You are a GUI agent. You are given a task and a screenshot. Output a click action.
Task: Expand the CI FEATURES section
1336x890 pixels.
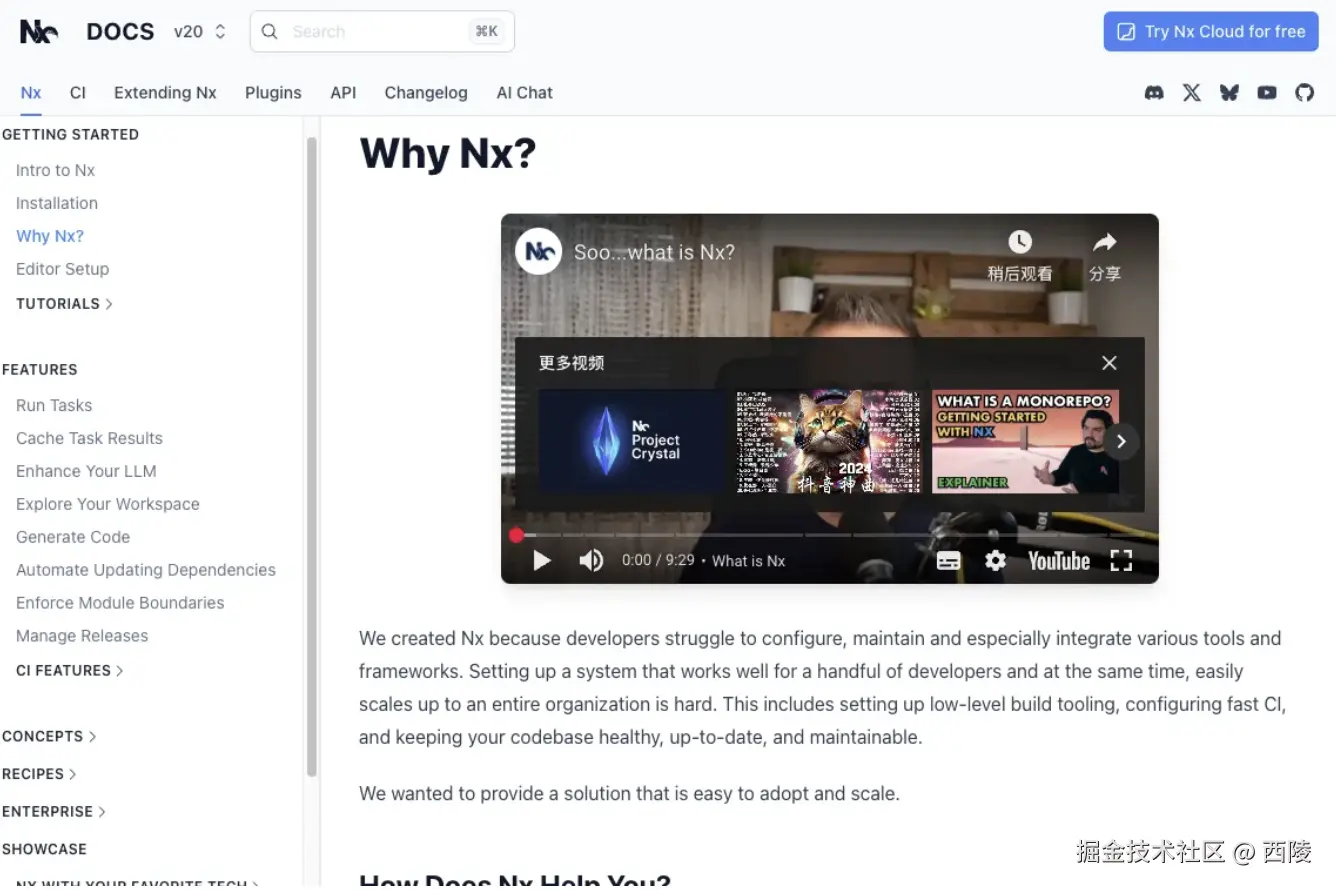point(69,671)
